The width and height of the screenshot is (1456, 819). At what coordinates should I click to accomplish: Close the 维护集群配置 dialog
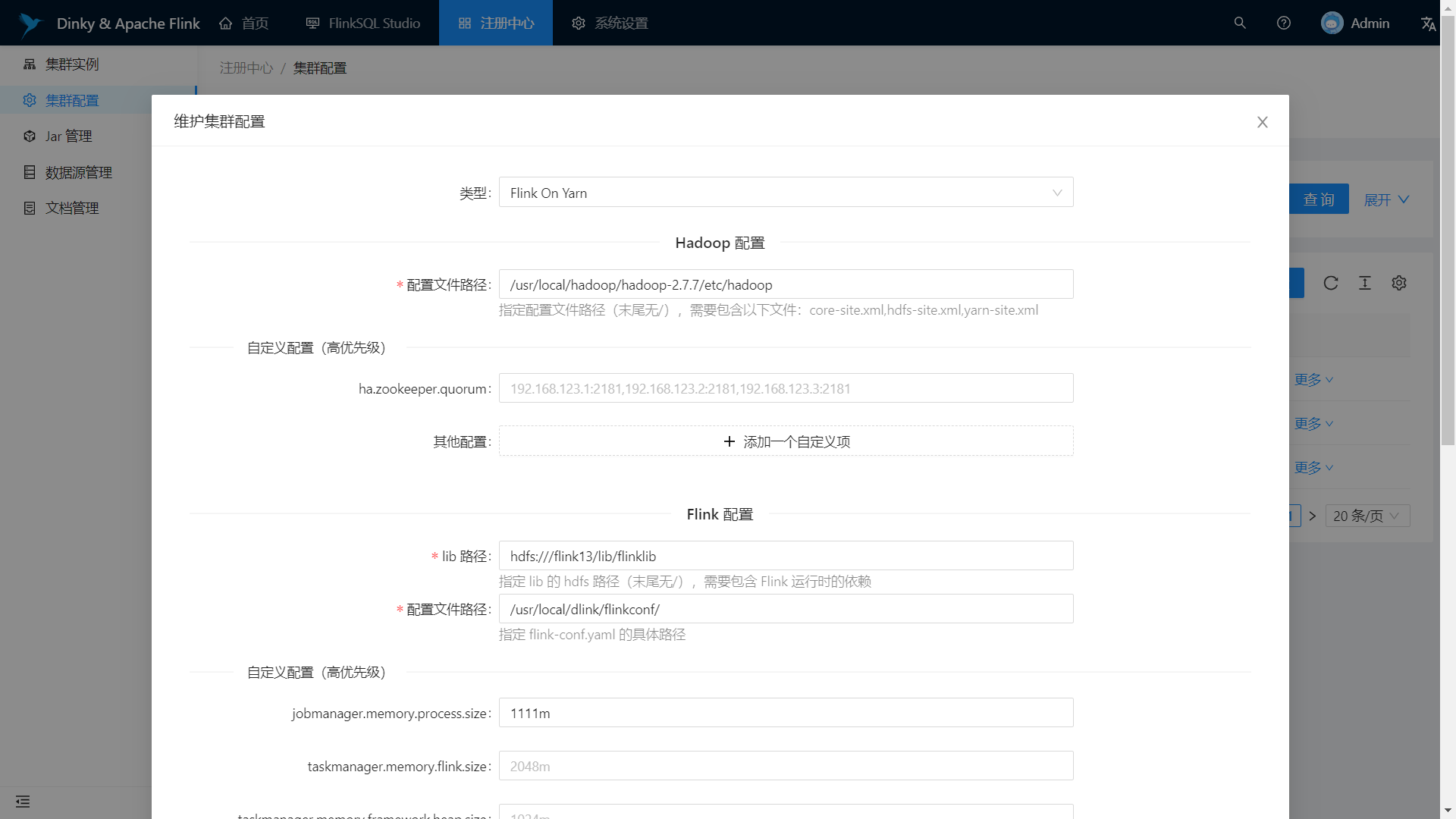coord(1263,122)
